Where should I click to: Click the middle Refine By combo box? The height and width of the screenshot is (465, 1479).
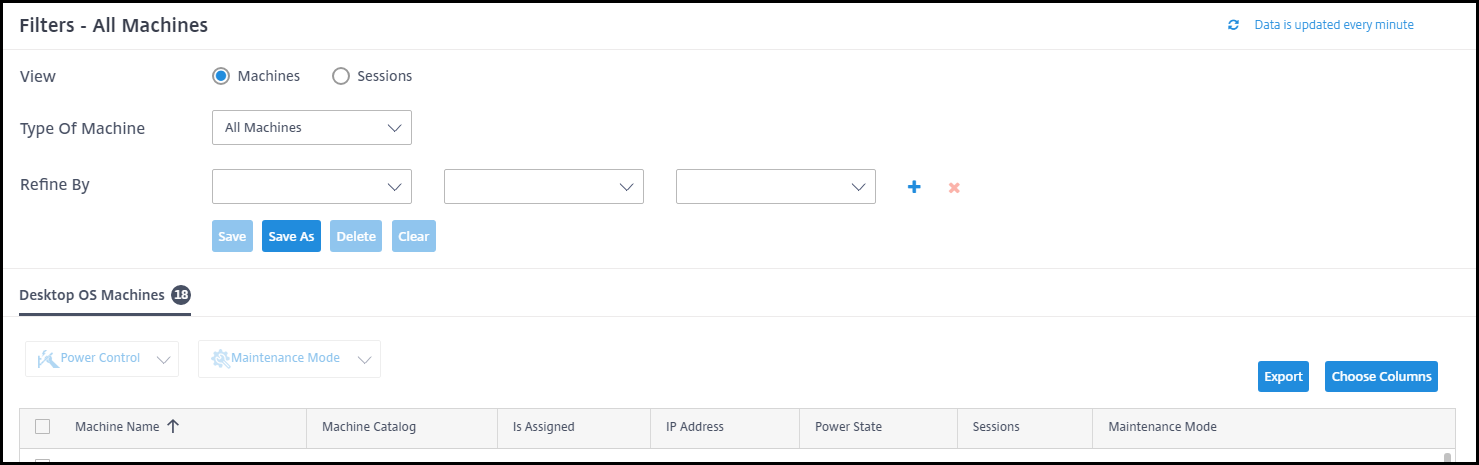(544, 187)
